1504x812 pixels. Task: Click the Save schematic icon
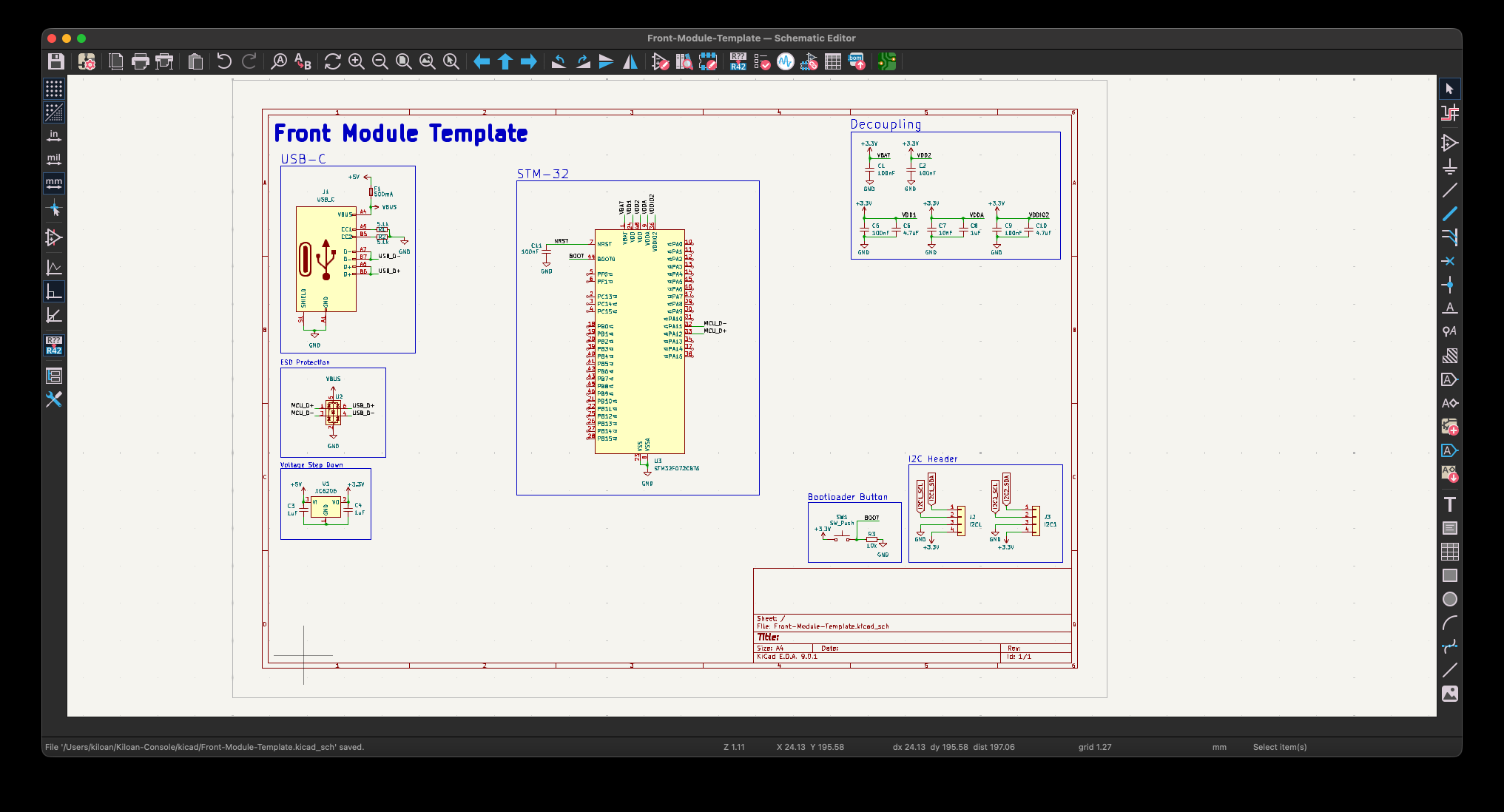tap(55, 61)
